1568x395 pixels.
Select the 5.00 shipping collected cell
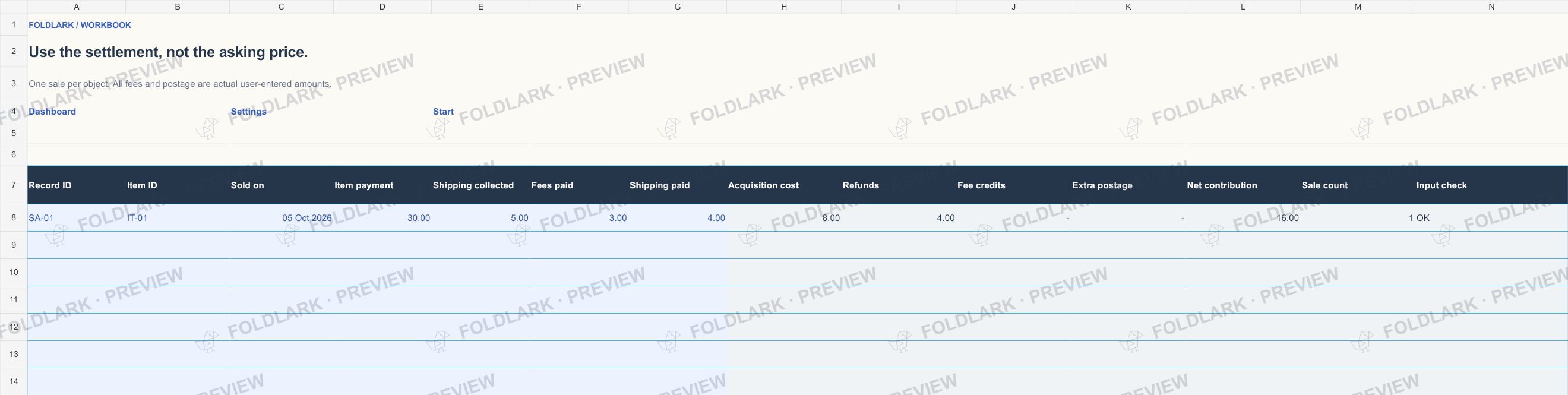(x=481, y=218)
